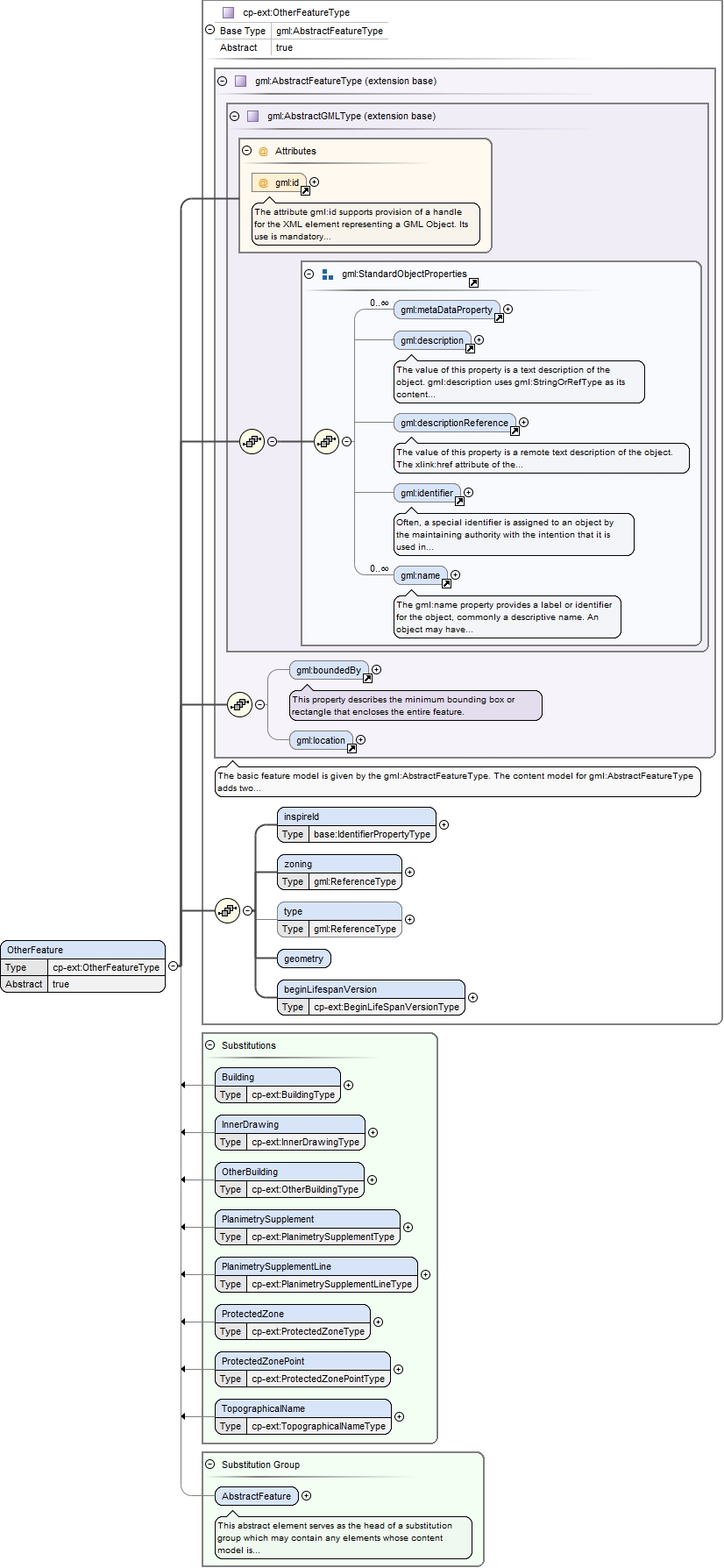
Task: Collapse the OtherFeature root node
Action: pyautogui.click(x=174, y=966)
